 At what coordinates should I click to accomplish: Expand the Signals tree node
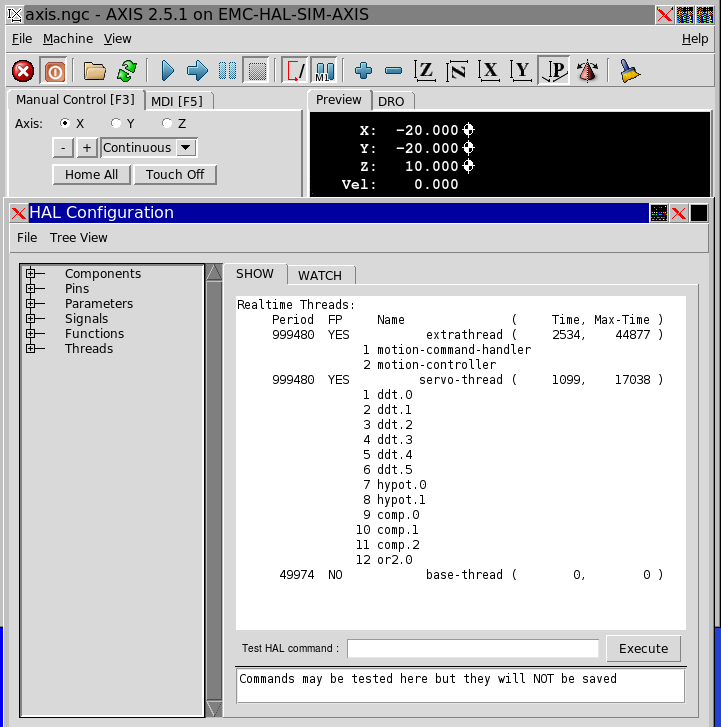click(31, 319)
